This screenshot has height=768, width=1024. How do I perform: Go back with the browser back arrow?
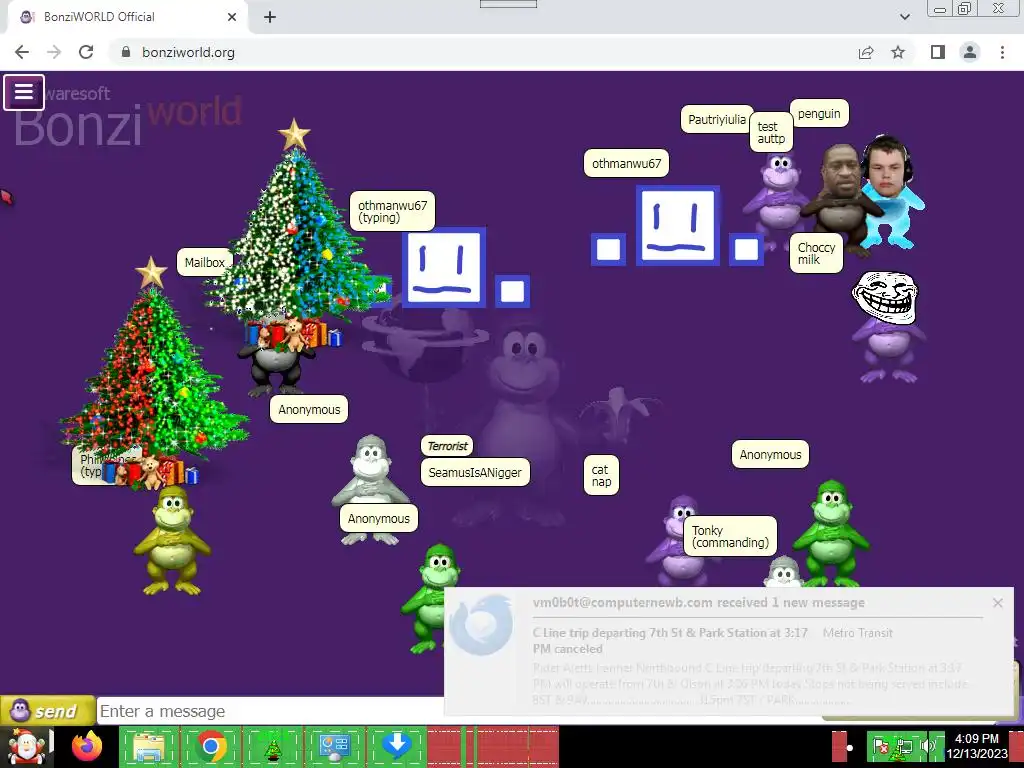(x=22, y=52)
